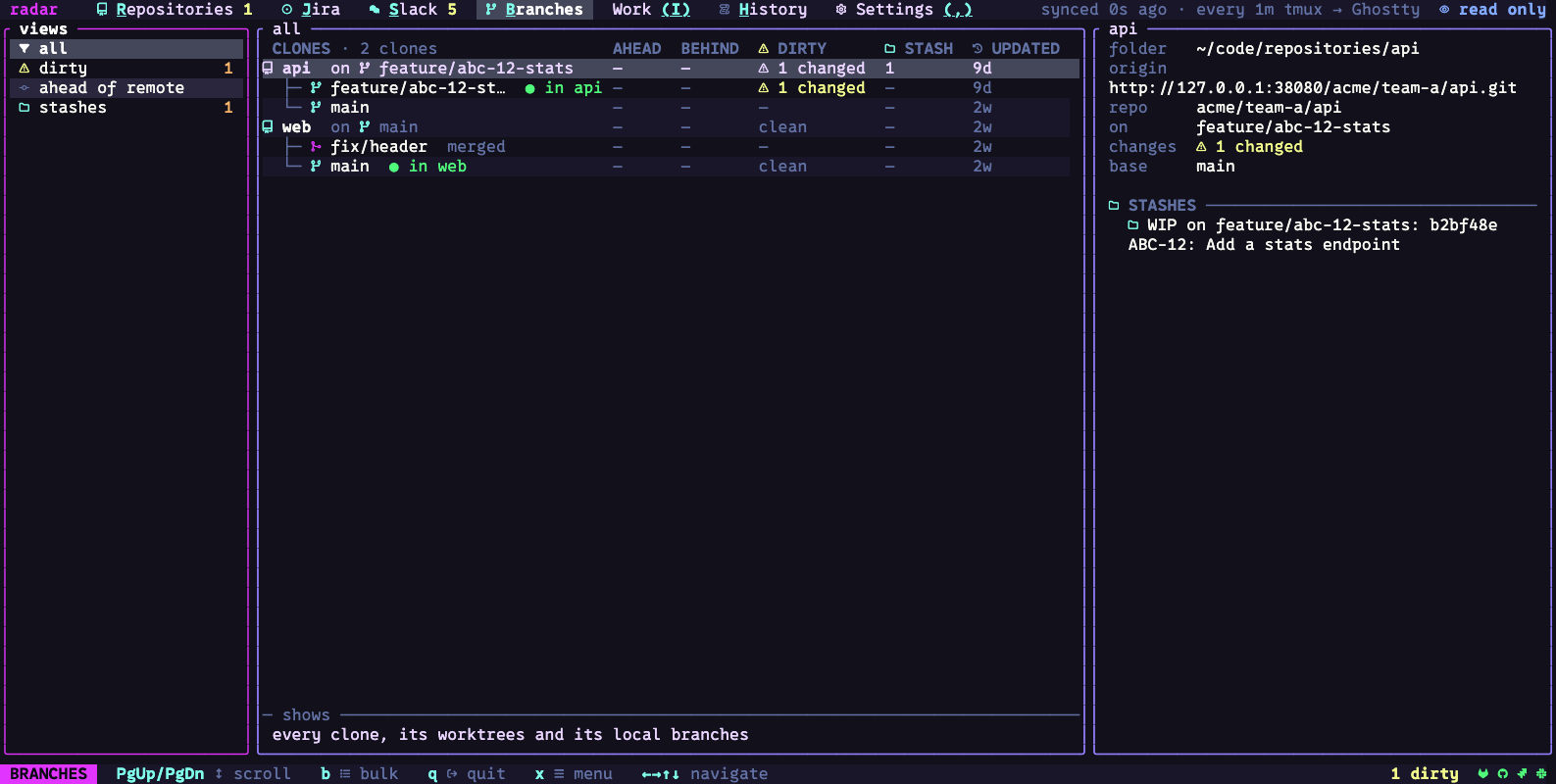Screen dimensions: 1556x784
Task: Collapse the all views triangle
Action: [25, 49]
